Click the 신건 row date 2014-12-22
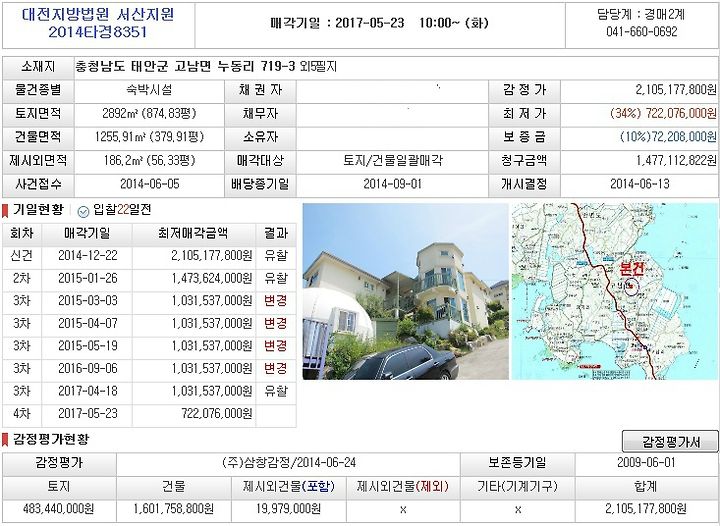Screen dimensions: 720x526 (88, 255)
